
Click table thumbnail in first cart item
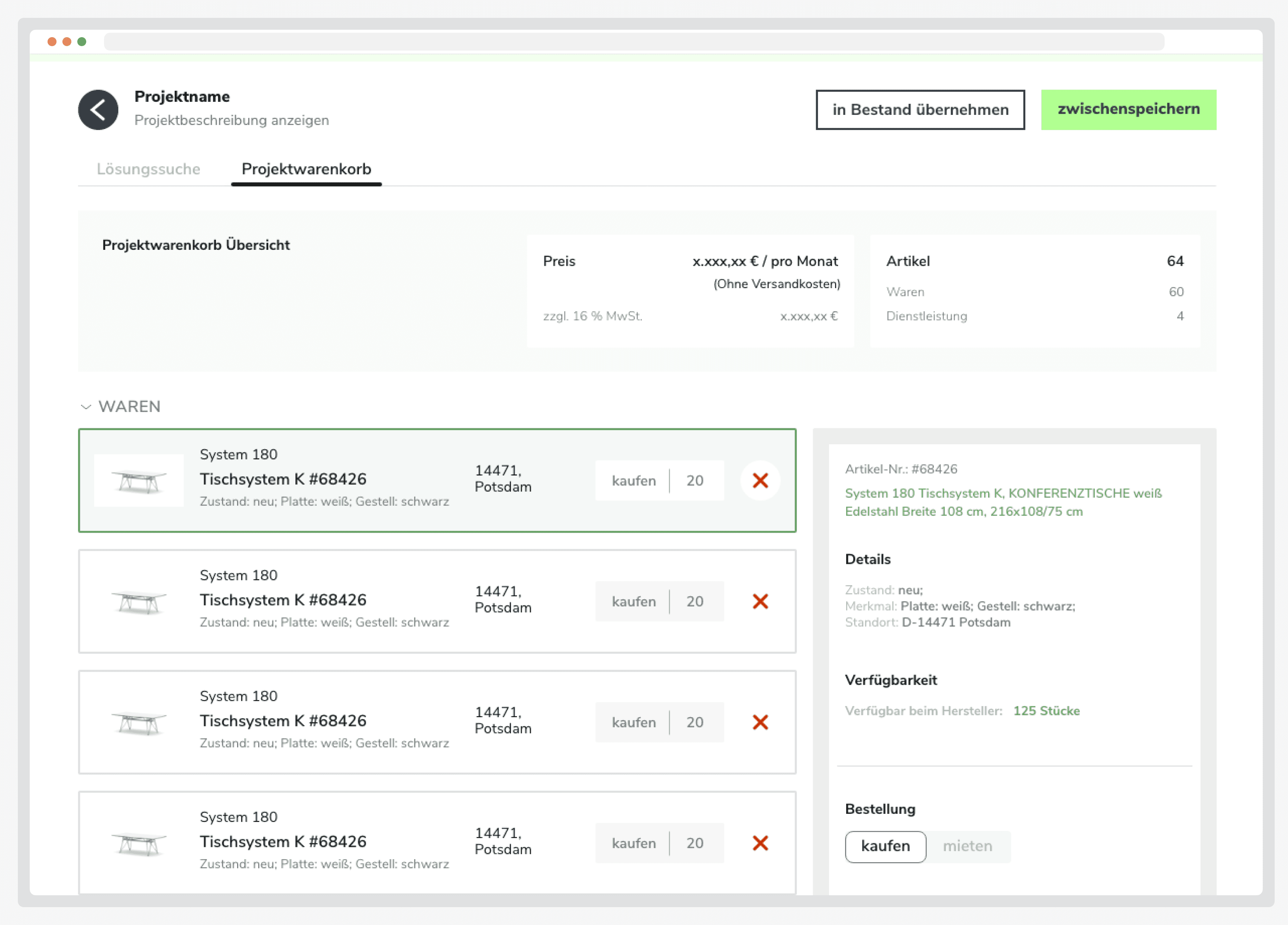pyautogui.click(x=139, y=481)
